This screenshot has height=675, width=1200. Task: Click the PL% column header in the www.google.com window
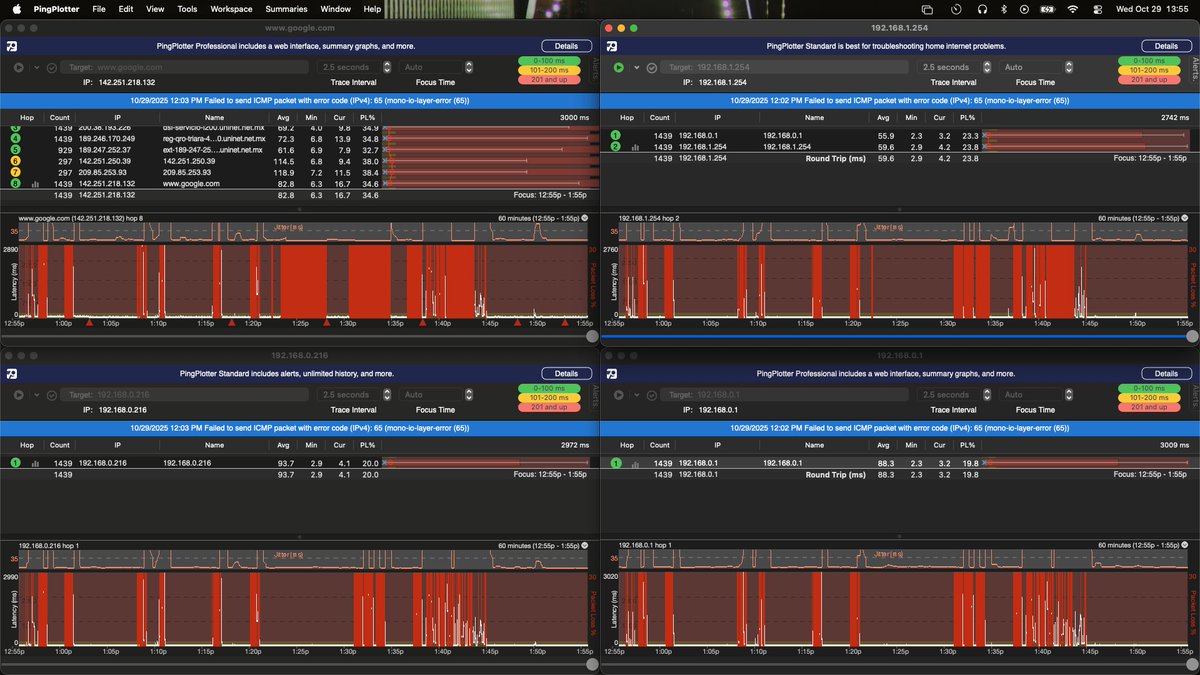coord(368,117)
